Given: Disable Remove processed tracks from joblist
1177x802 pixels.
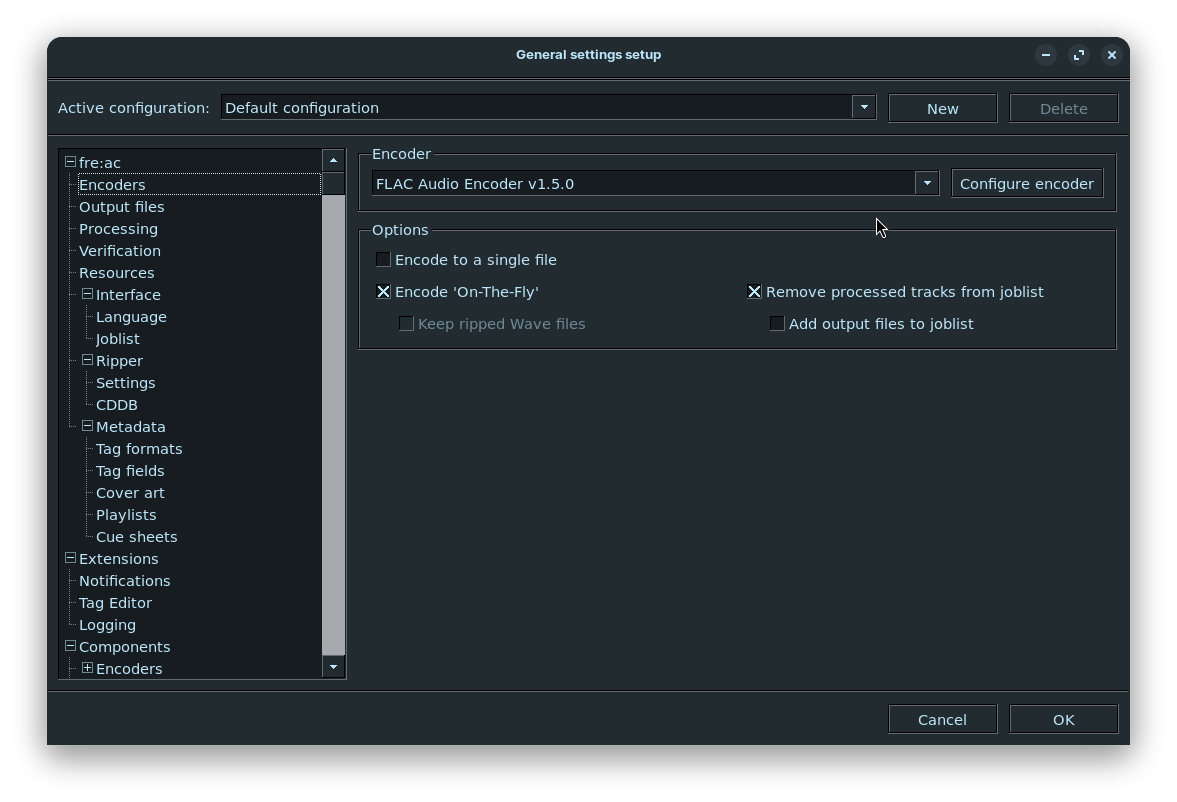Looking at the screenshot, I should 754,292.
